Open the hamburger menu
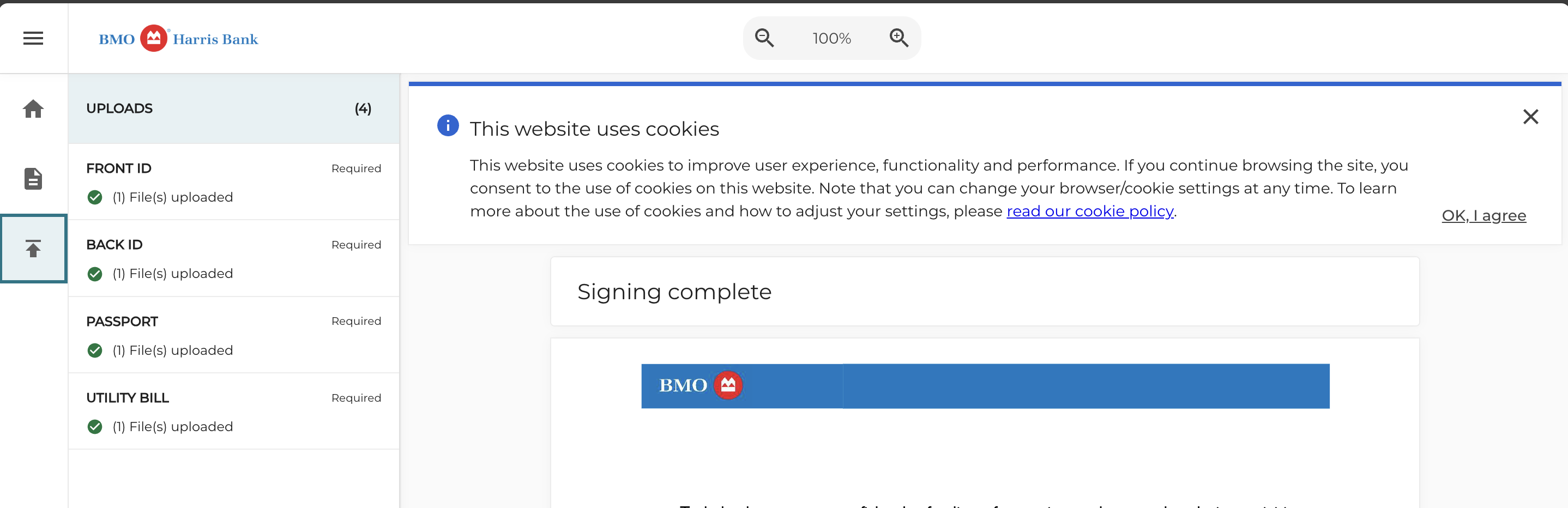 click(33, 38)
